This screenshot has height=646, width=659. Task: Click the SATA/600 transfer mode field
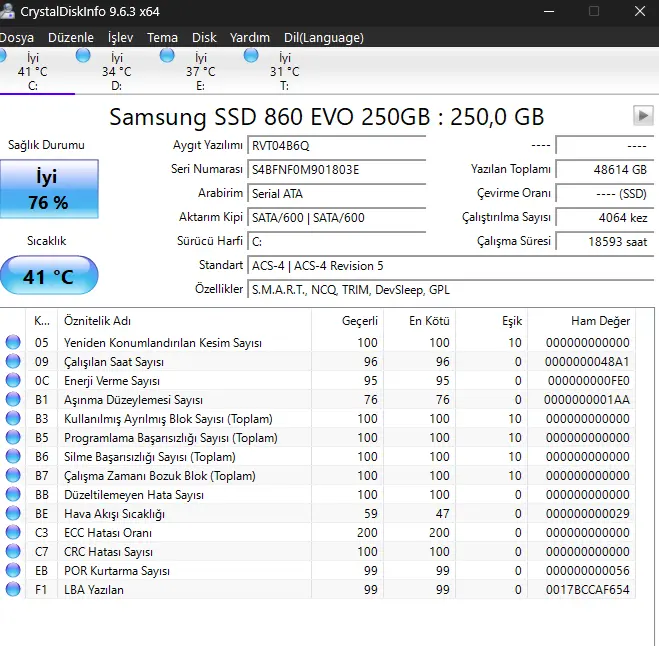coord(337,218)
